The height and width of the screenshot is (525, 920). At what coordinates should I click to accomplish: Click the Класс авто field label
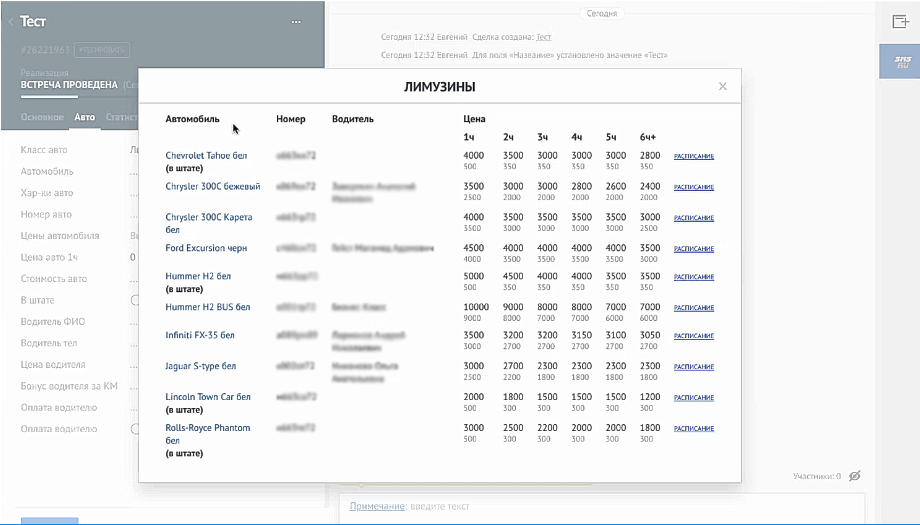(44, 150)
